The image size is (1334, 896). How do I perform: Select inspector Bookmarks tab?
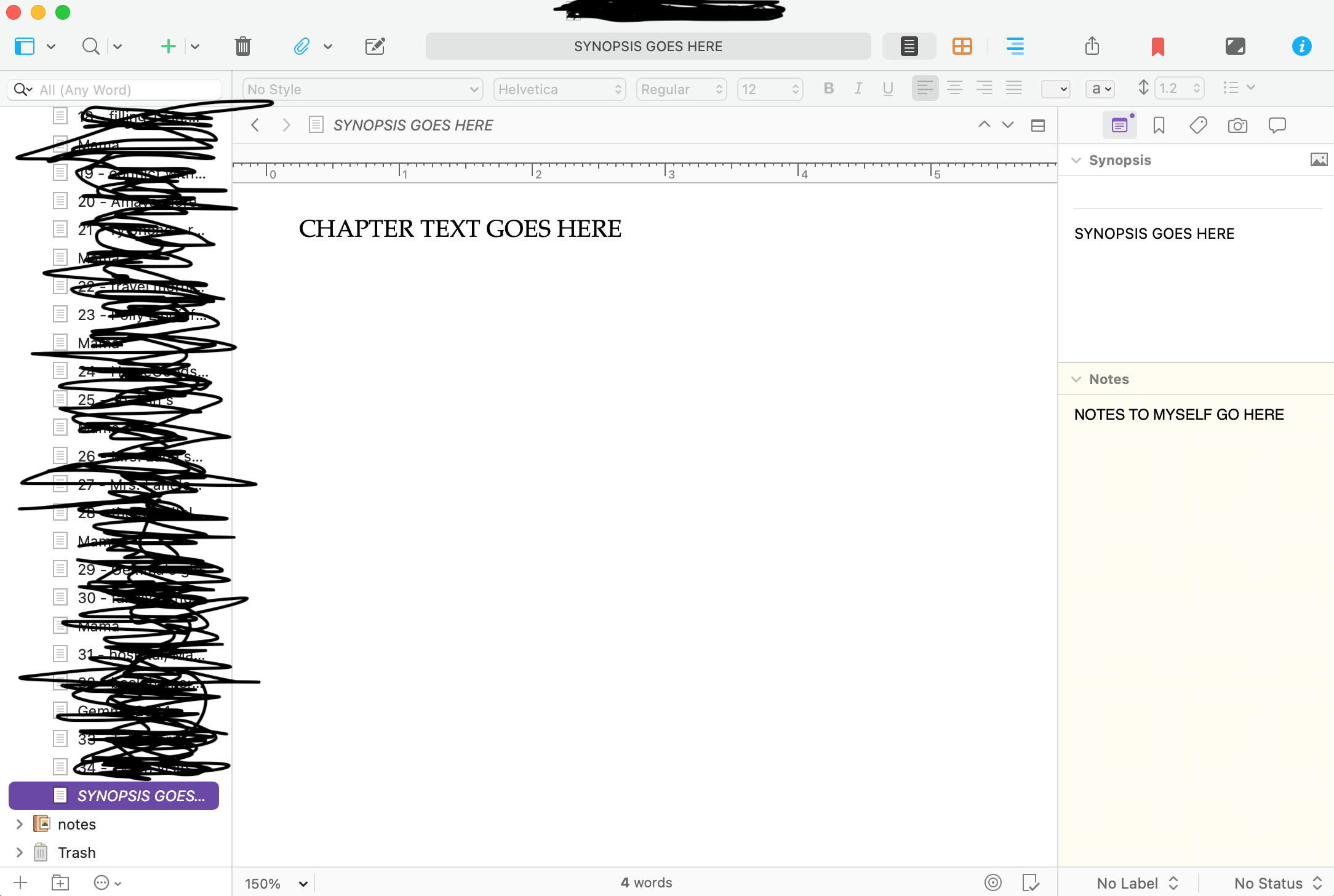coord(1159,126)
